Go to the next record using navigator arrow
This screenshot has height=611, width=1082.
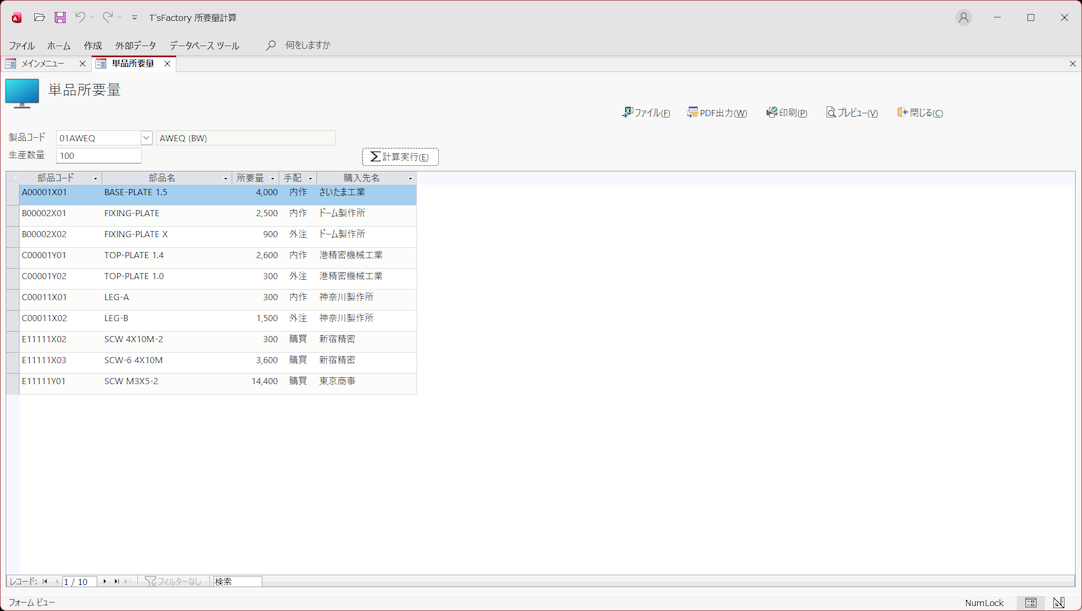pyautogui.click(x=105, y=581)
